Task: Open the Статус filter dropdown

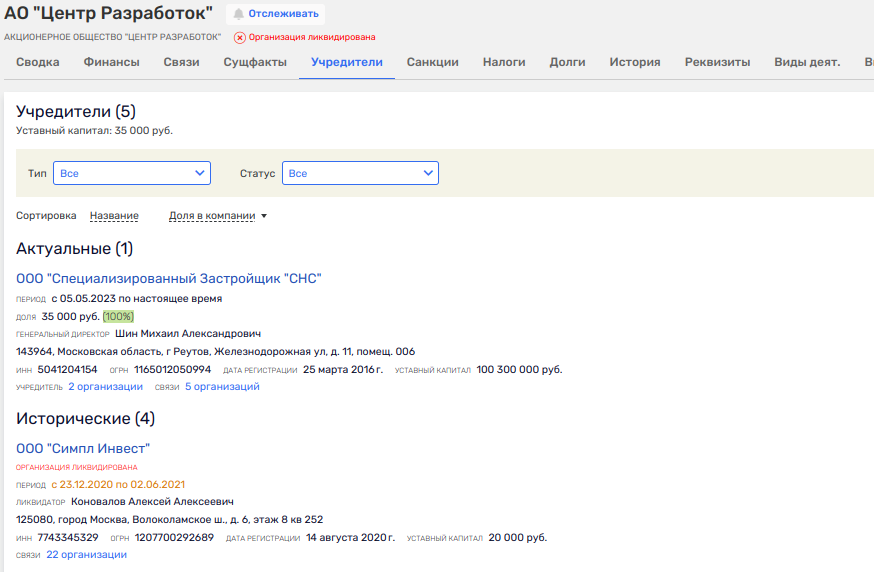Action: 360,173
